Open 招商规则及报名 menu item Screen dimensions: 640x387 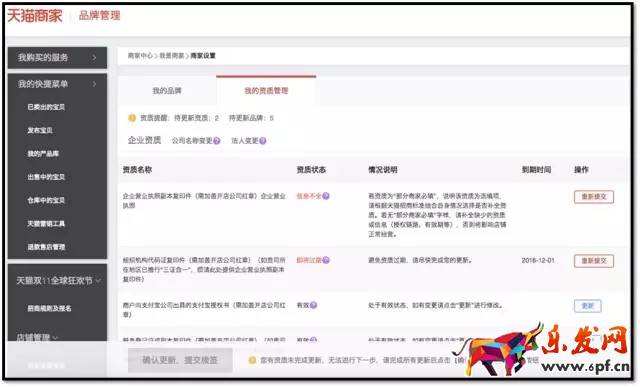(49, 308)
